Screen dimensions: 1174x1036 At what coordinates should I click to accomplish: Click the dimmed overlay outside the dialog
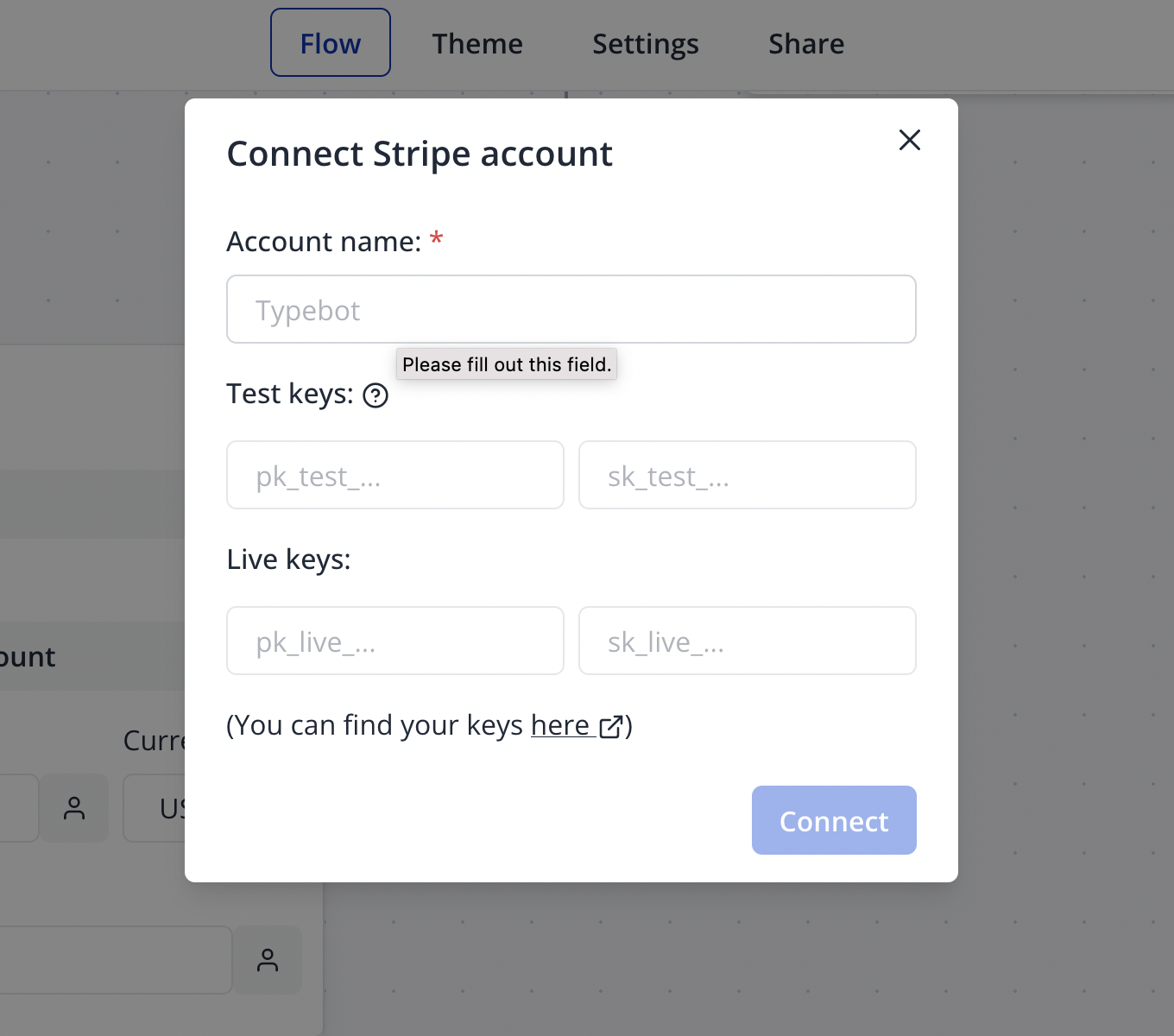point(1062,518)
